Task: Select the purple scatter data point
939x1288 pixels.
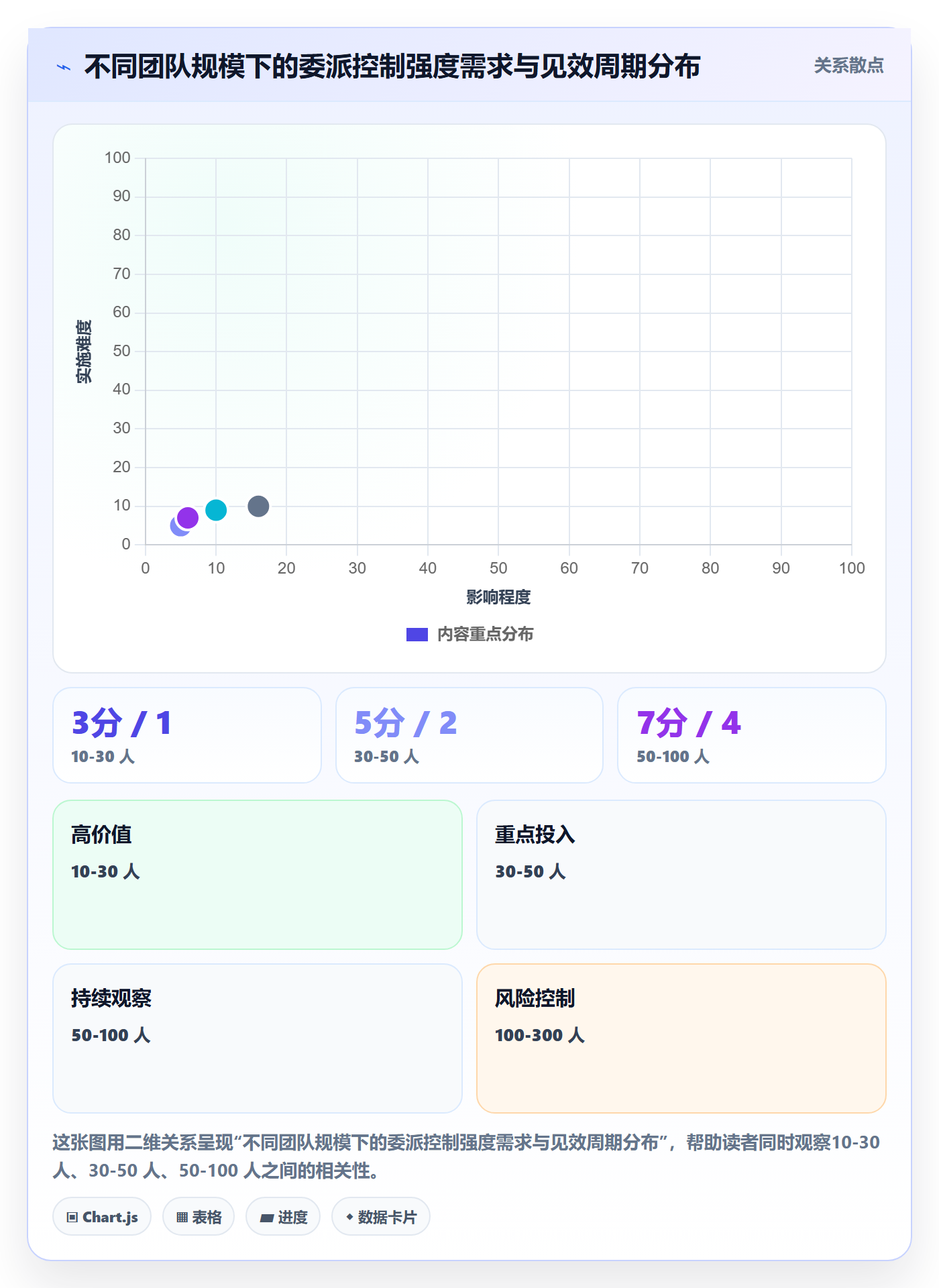Action: pos(188,518)
